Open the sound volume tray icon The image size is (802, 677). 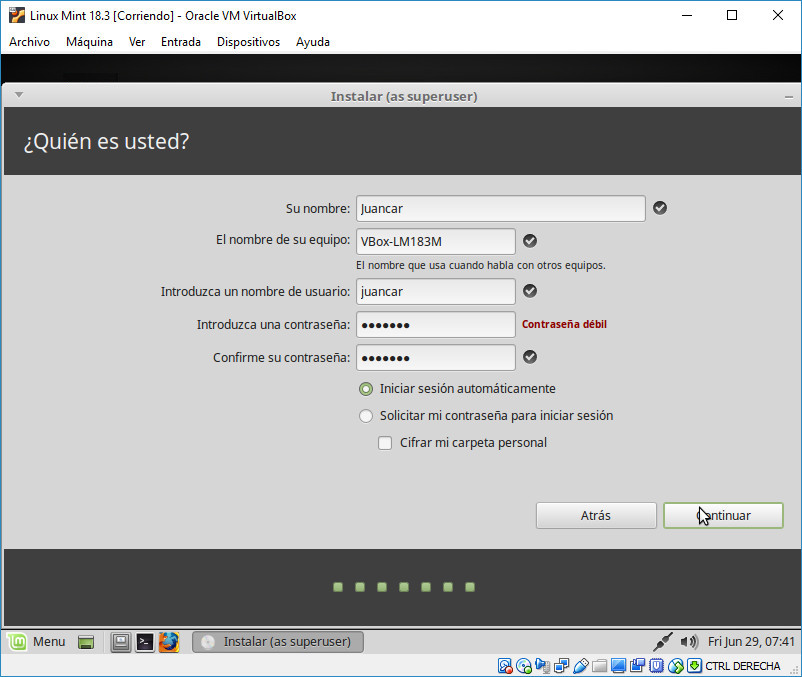tap(689, 642)
